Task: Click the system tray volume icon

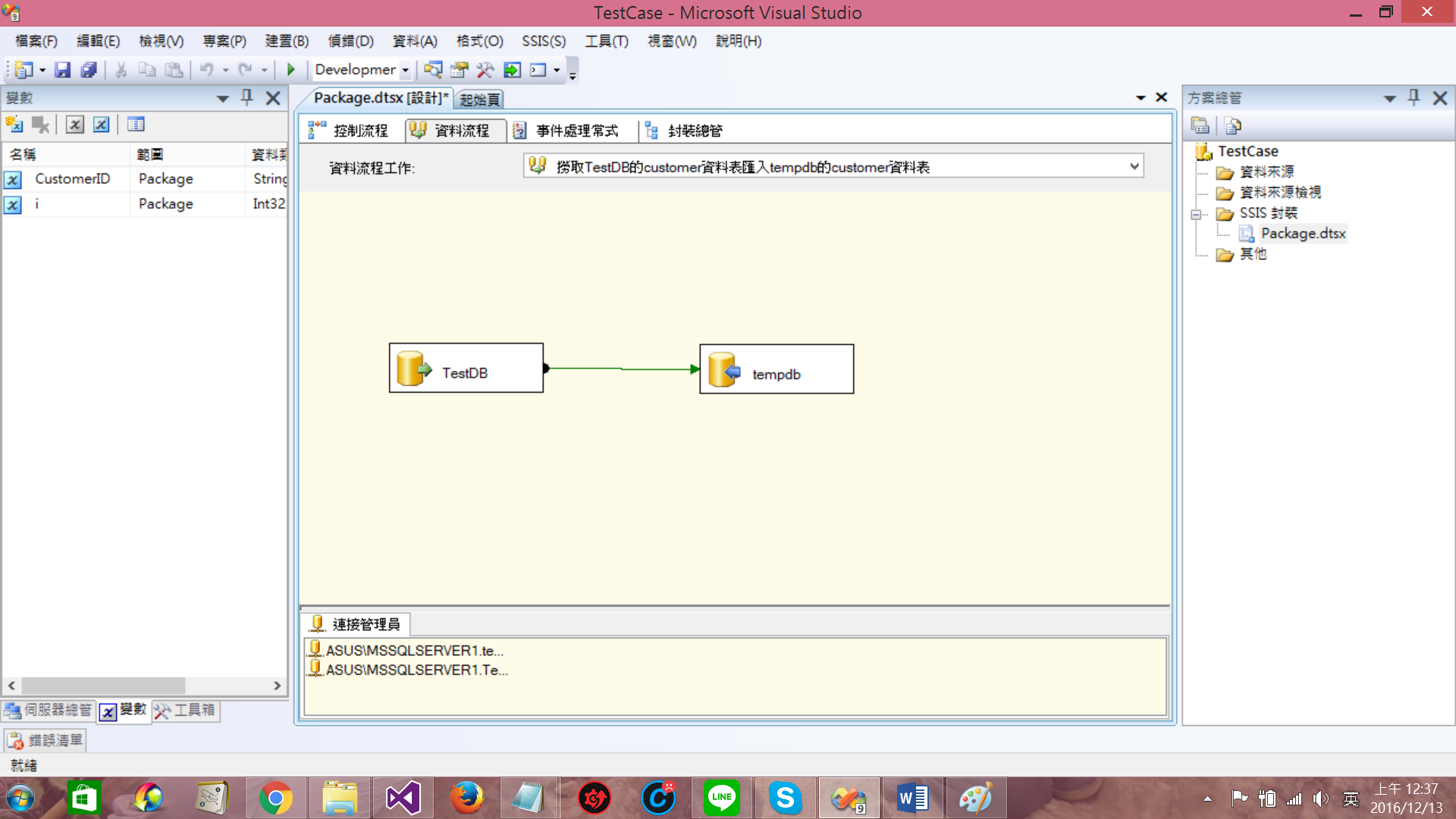Action: [1321, 799]
